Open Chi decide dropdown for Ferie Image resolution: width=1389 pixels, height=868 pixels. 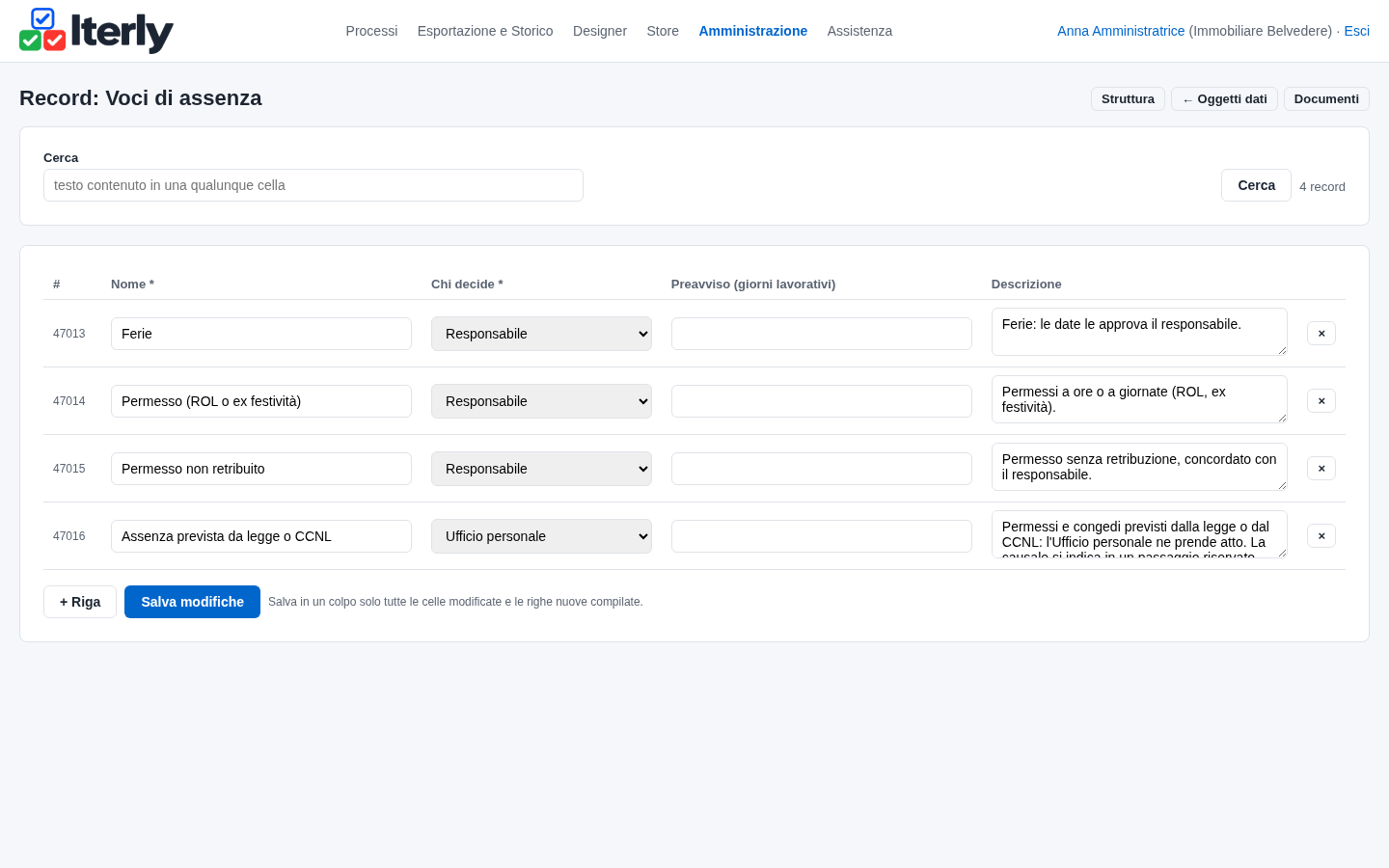tap(541, 334)
